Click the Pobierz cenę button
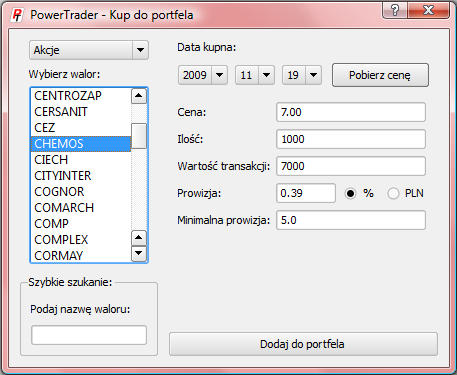 click(380, 75)
